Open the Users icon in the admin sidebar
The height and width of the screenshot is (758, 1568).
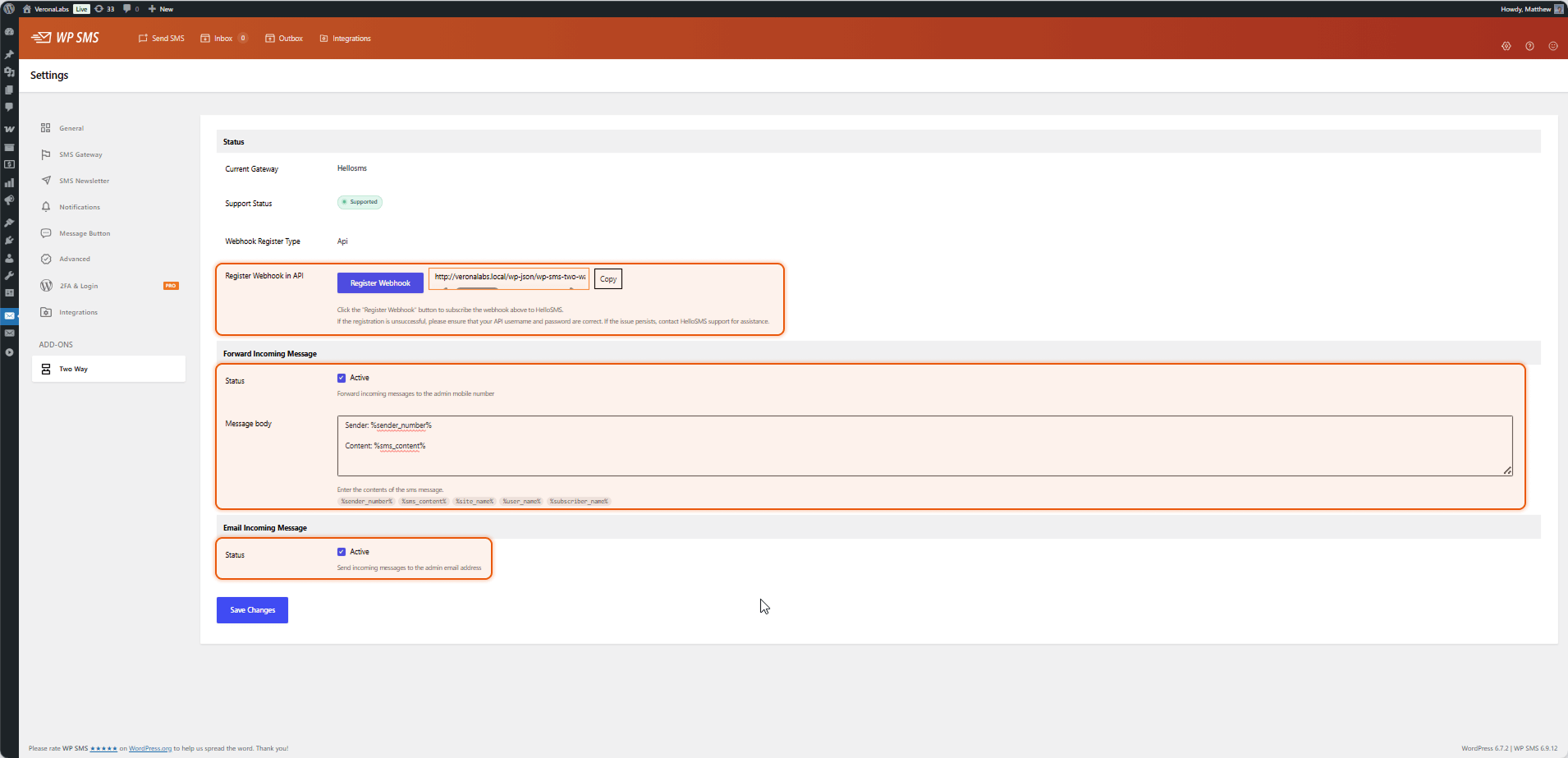(x=9, y=258)
